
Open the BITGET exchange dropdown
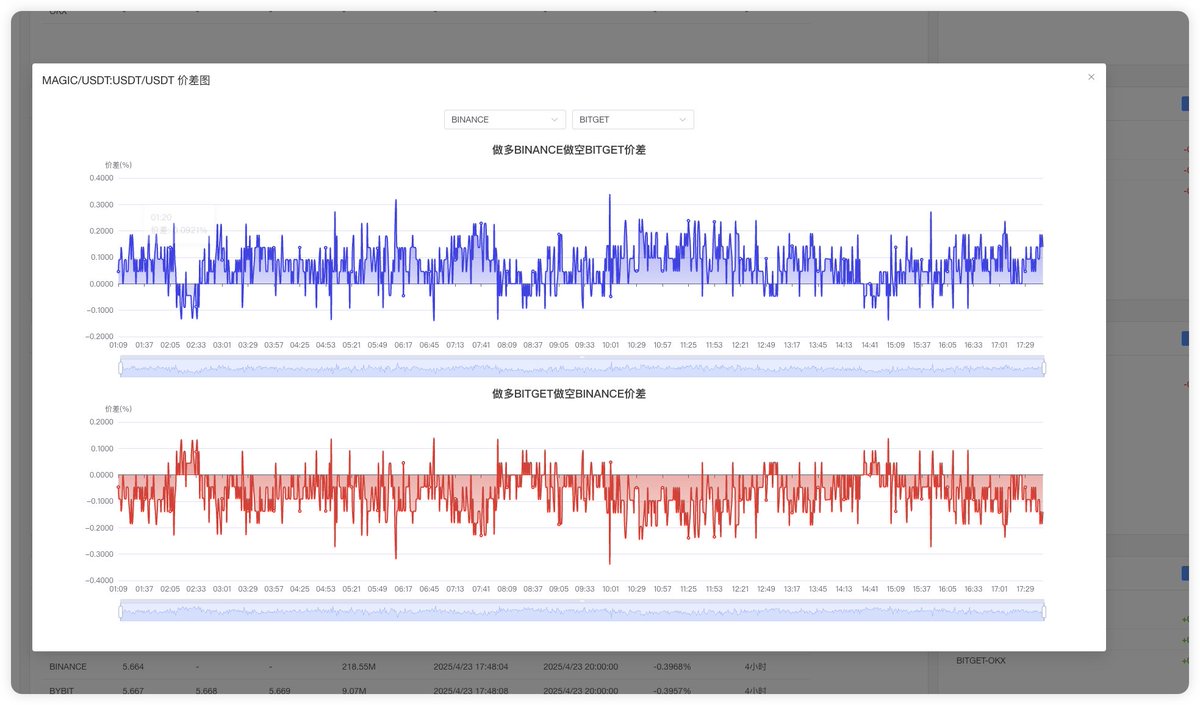click(x=632, y=120)
